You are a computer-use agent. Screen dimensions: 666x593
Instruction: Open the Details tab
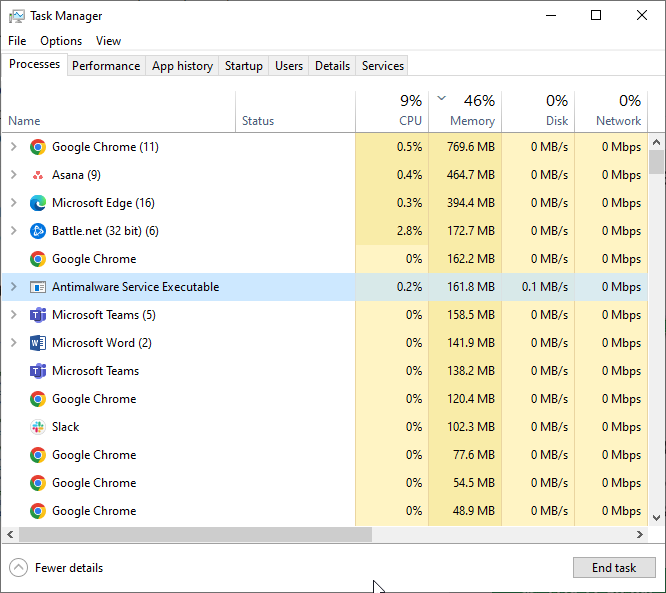point(332,66)
